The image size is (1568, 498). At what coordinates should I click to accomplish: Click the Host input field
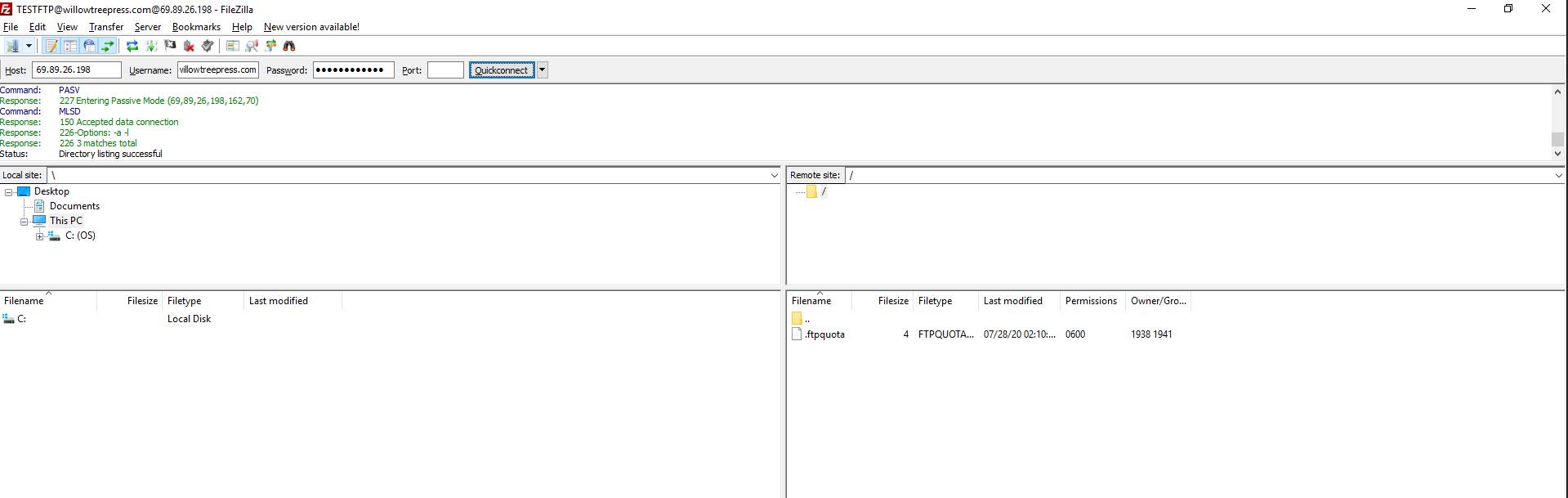click(77, 70)
